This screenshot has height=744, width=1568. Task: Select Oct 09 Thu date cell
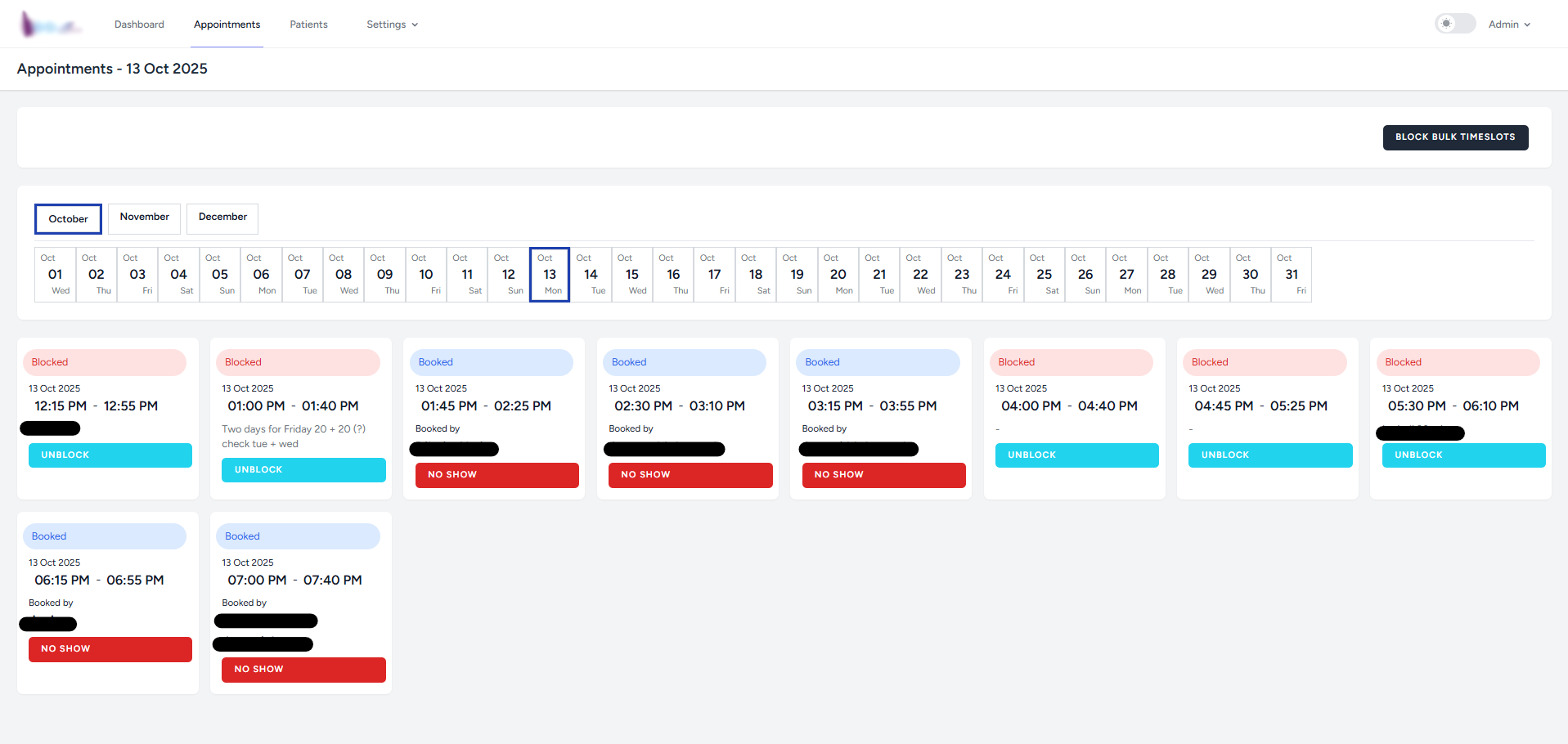click(384, 275)
